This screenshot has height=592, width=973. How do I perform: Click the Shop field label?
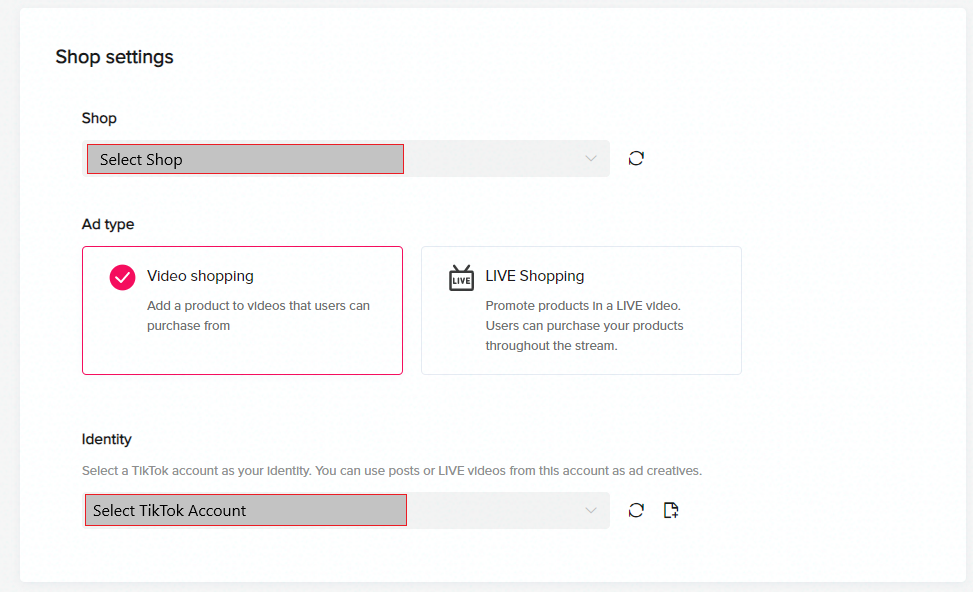(x=99, y=118)
